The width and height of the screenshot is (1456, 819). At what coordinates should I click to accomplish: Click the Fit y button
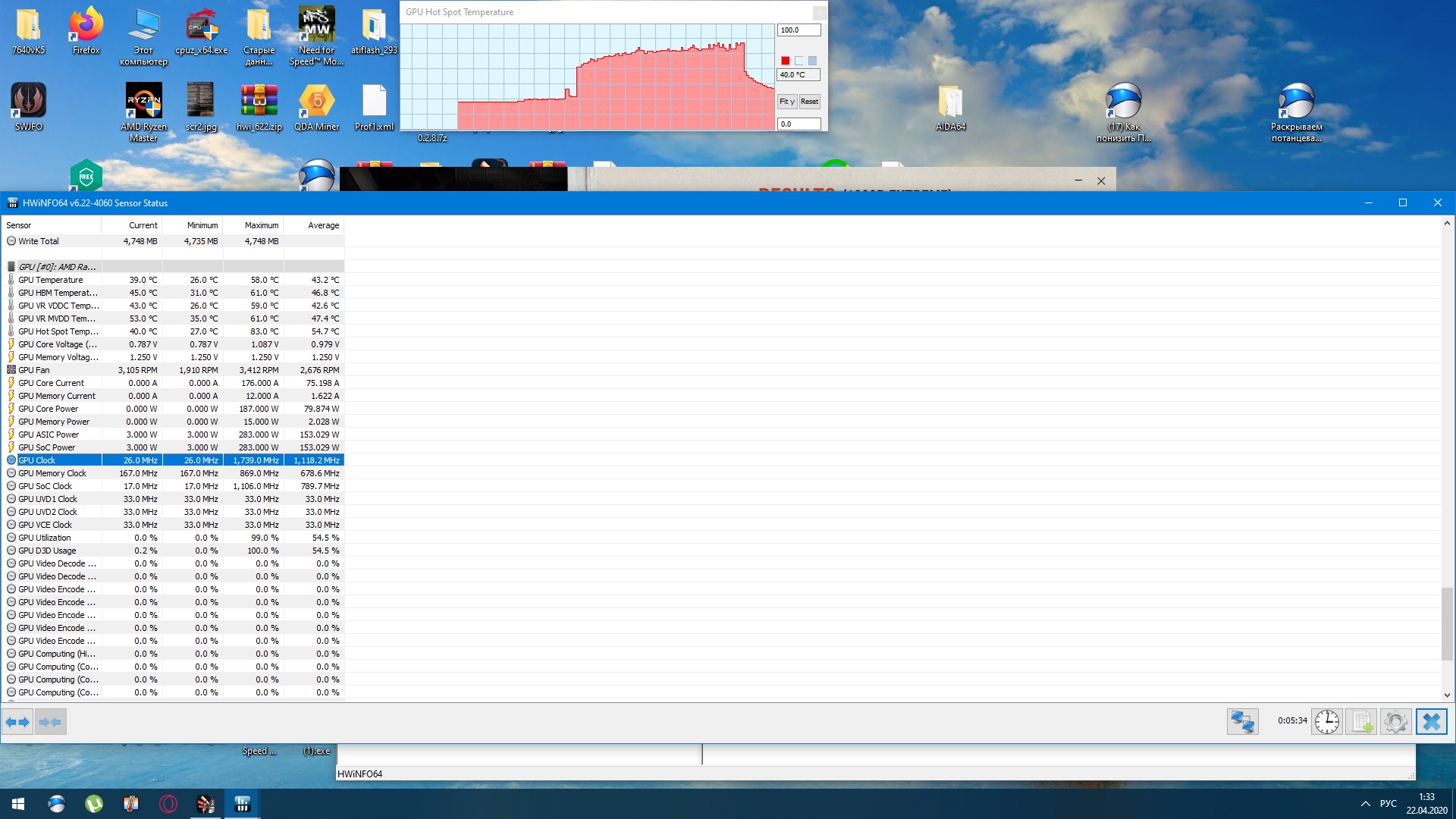786,102
